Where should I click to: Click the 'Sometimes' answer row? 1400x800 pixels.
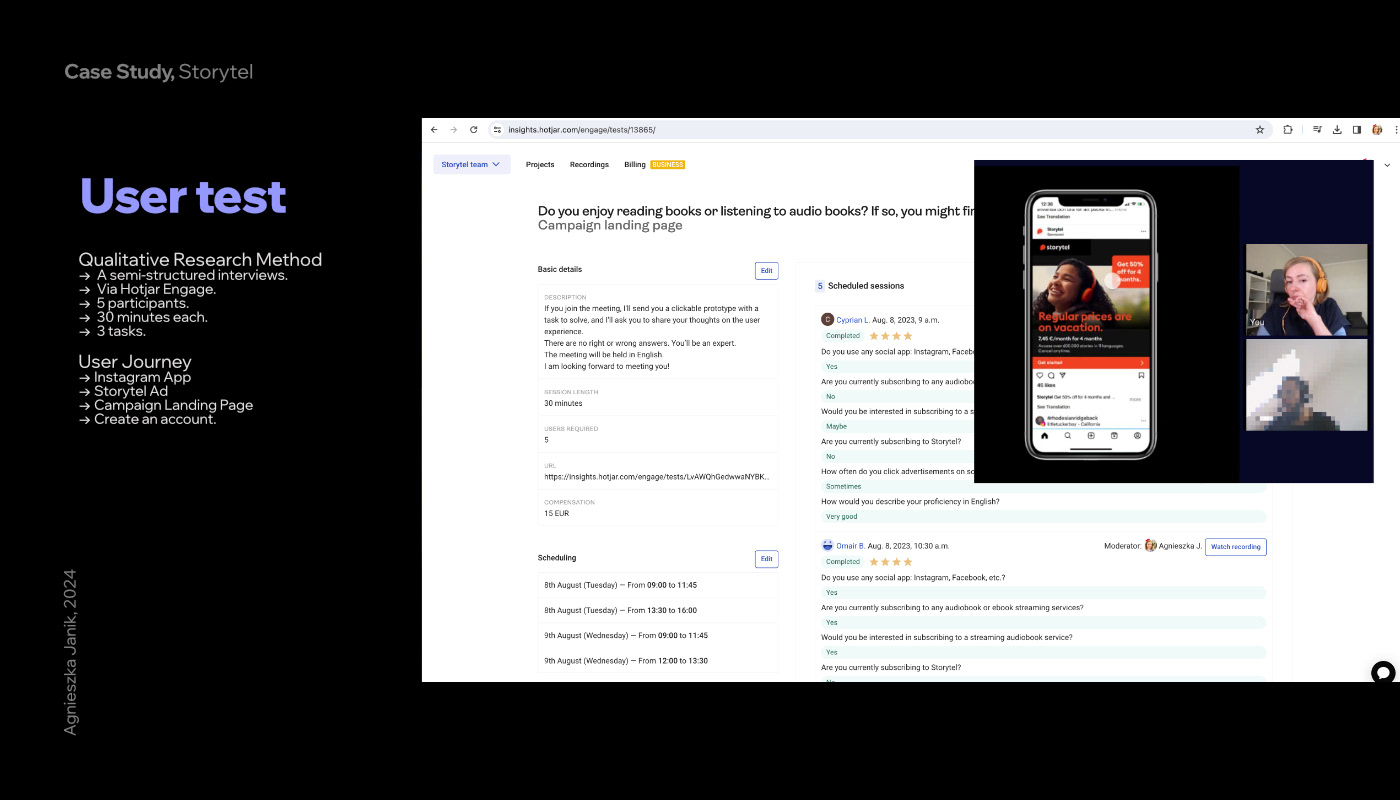click(1043, 487)
